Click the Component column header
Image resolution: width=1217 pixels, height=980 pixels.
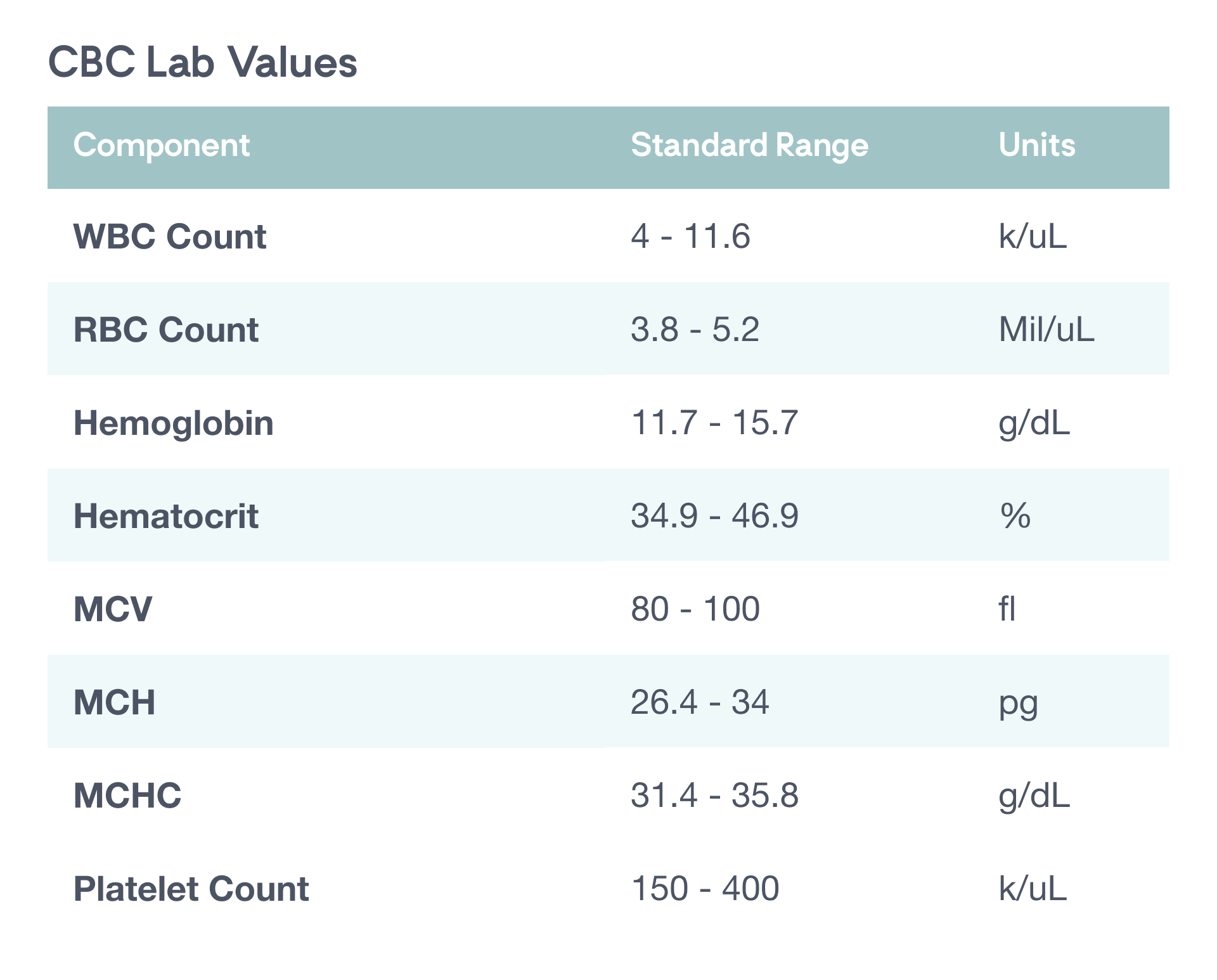tap(161, 145)
